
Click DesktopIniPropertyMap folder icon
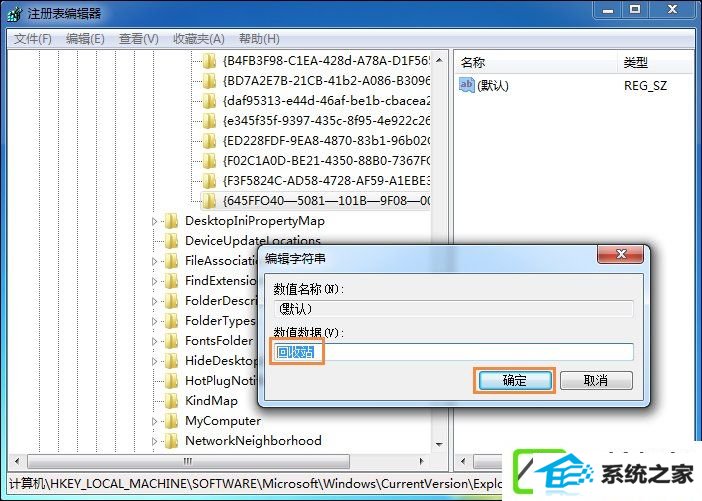[x=171, y=221]
